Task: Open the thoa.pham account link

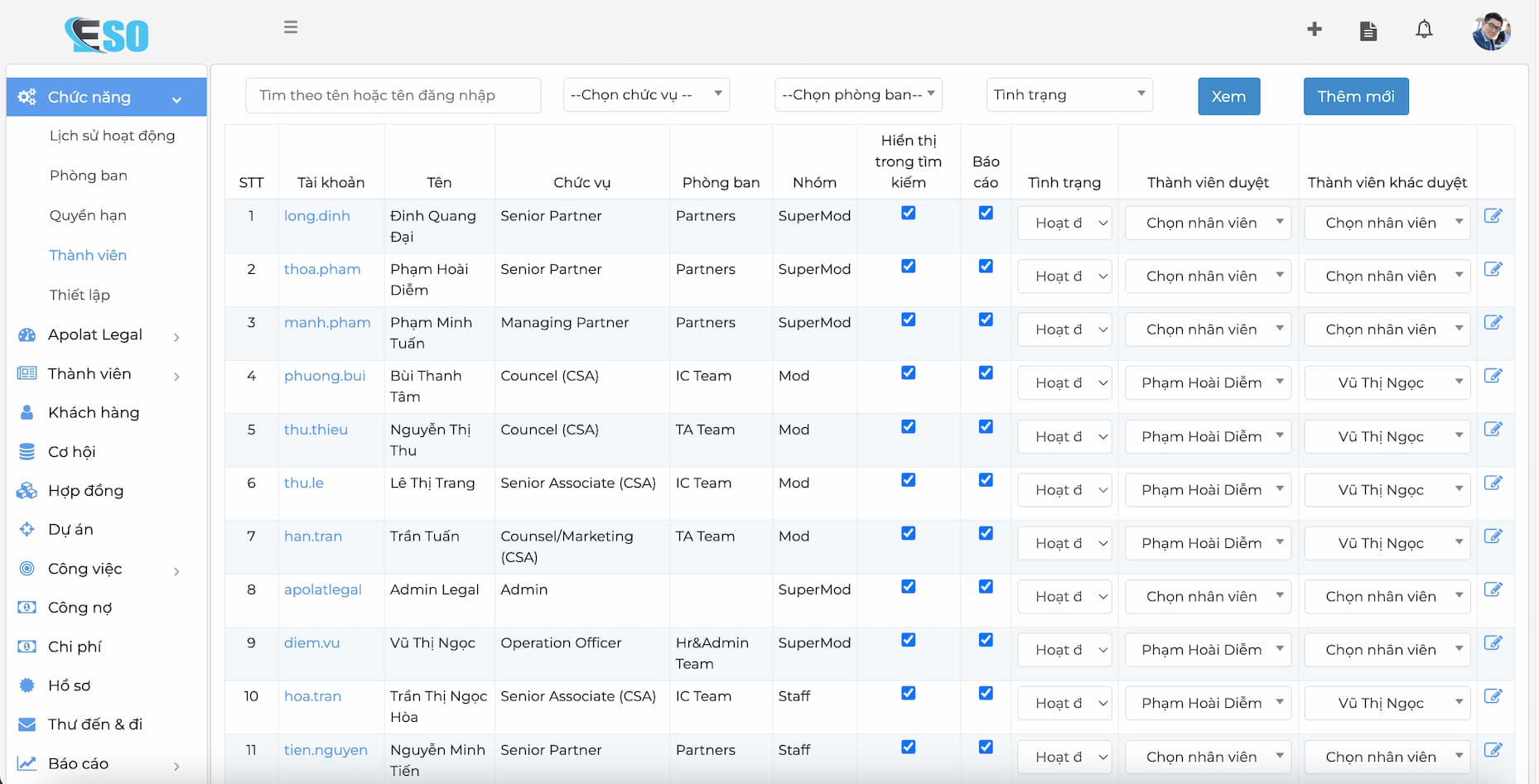Action: (322, 269)
